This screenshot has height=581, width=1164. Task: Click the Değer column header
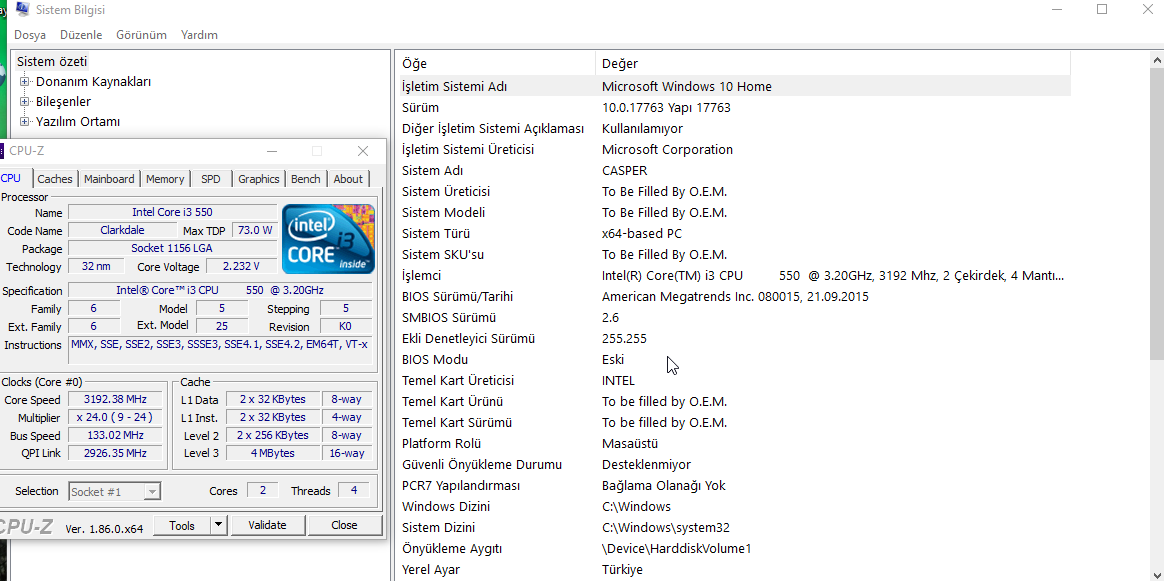pos(833,64)
